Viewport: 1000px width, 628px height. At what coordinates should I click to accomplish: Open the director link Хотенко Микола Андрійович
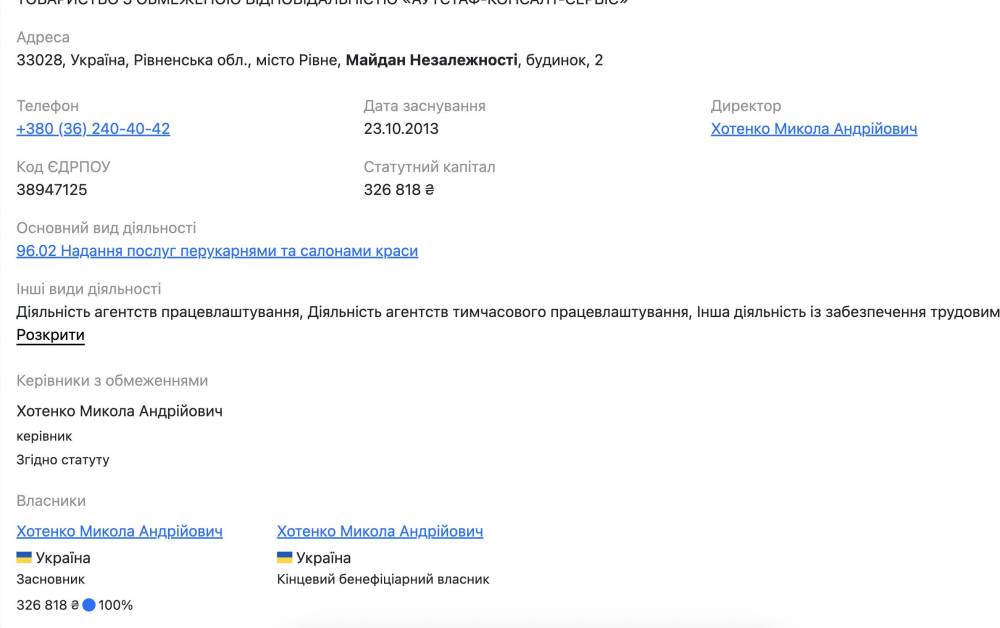coord(813,129)
